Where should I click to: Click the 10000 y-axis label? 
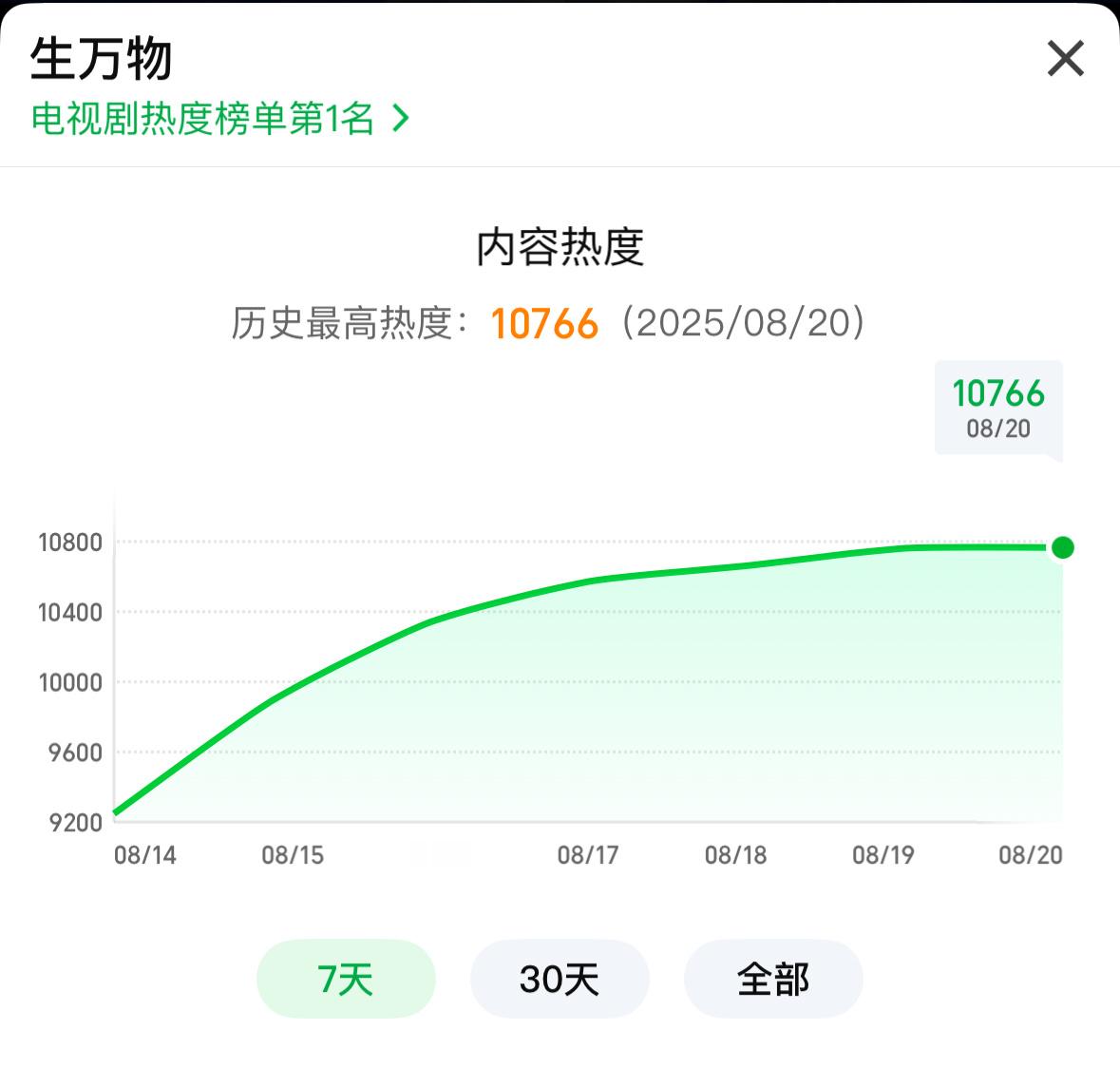(x=70, y=683)
